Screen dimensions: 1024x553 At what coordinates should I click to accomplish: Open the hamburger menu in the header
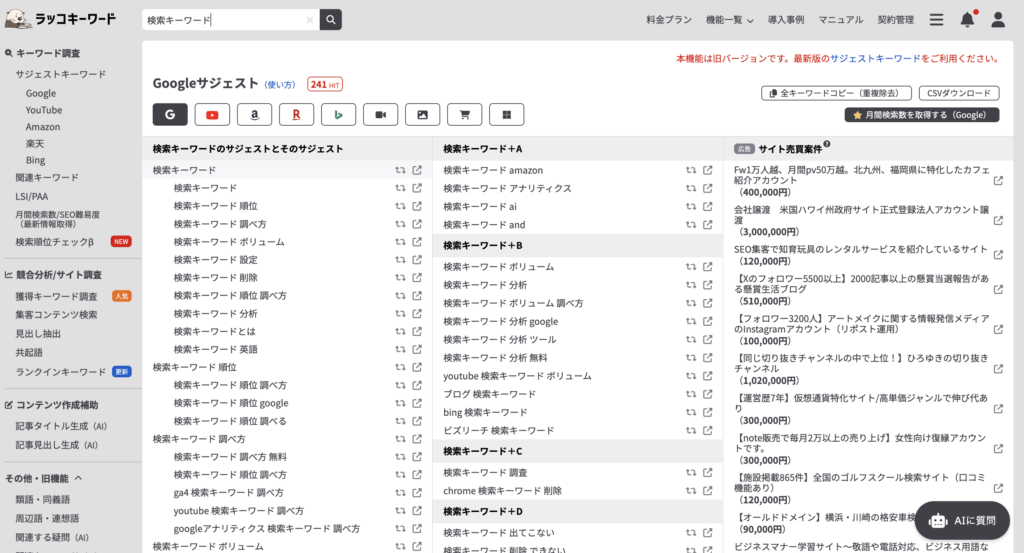coord(936,20)
